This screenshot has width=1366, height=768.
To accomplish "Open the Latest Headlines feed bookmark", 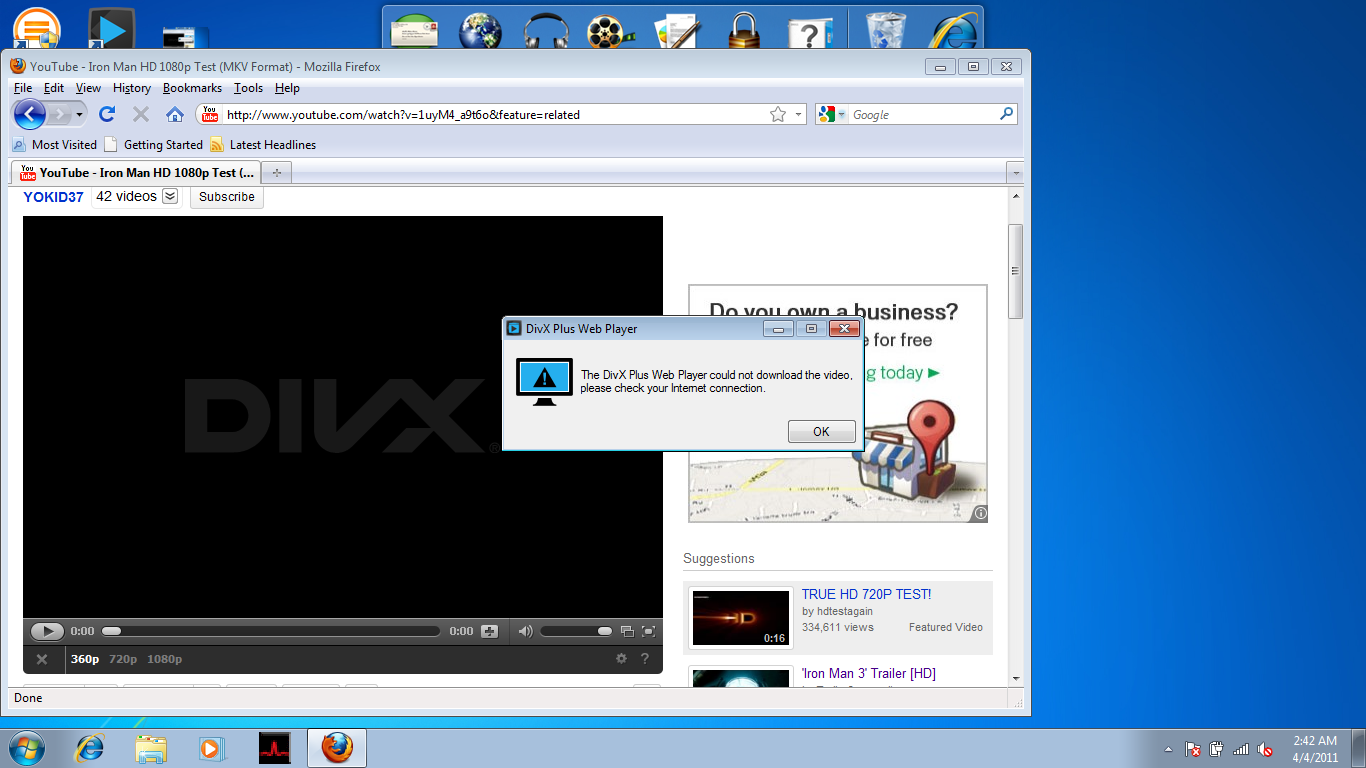I will pos(263,144).
